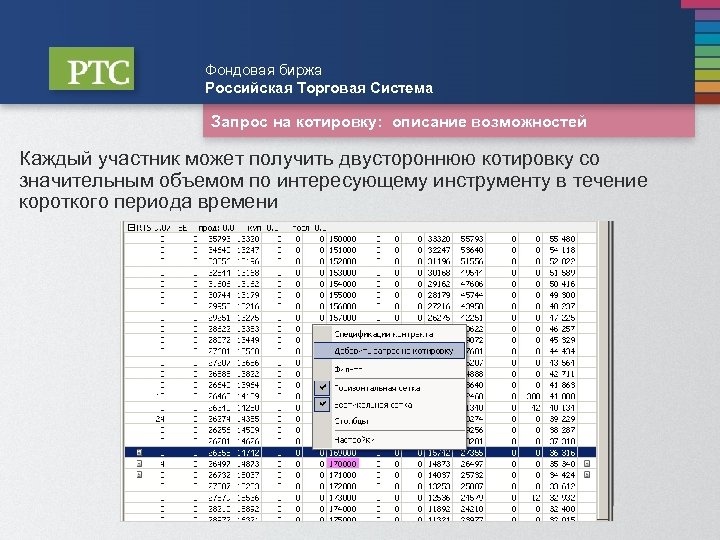Click the last-column value 41 869
The height and width of the screenshot is (540, 720).
coord(562,385)
